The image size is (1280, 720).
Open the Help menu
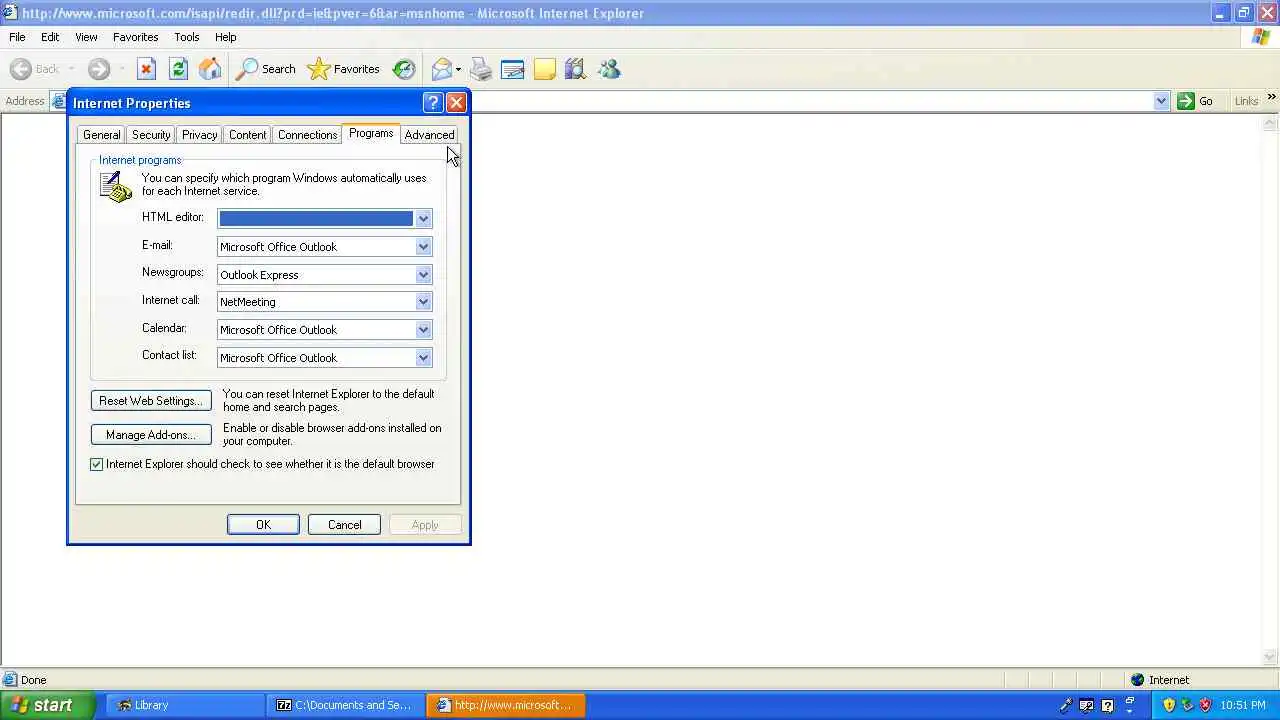(226, 37)
